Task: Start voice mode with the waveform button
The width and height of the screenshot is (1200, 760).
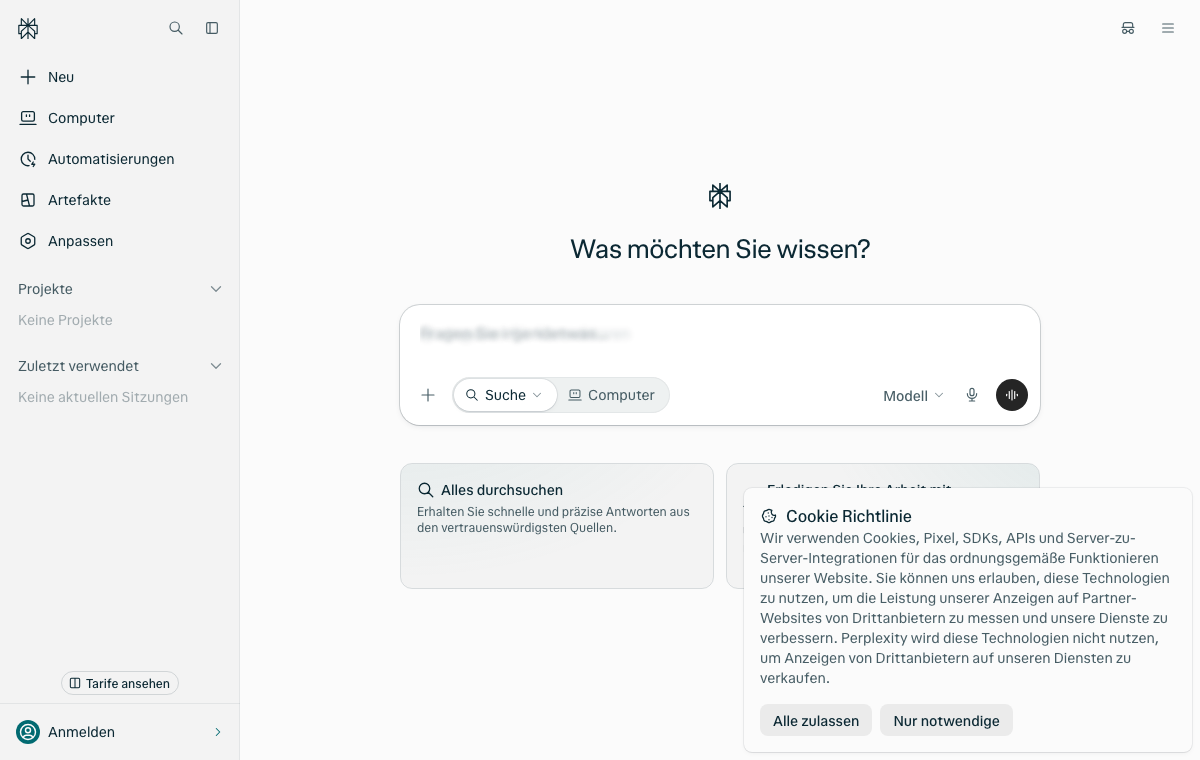Action: 1012,395
